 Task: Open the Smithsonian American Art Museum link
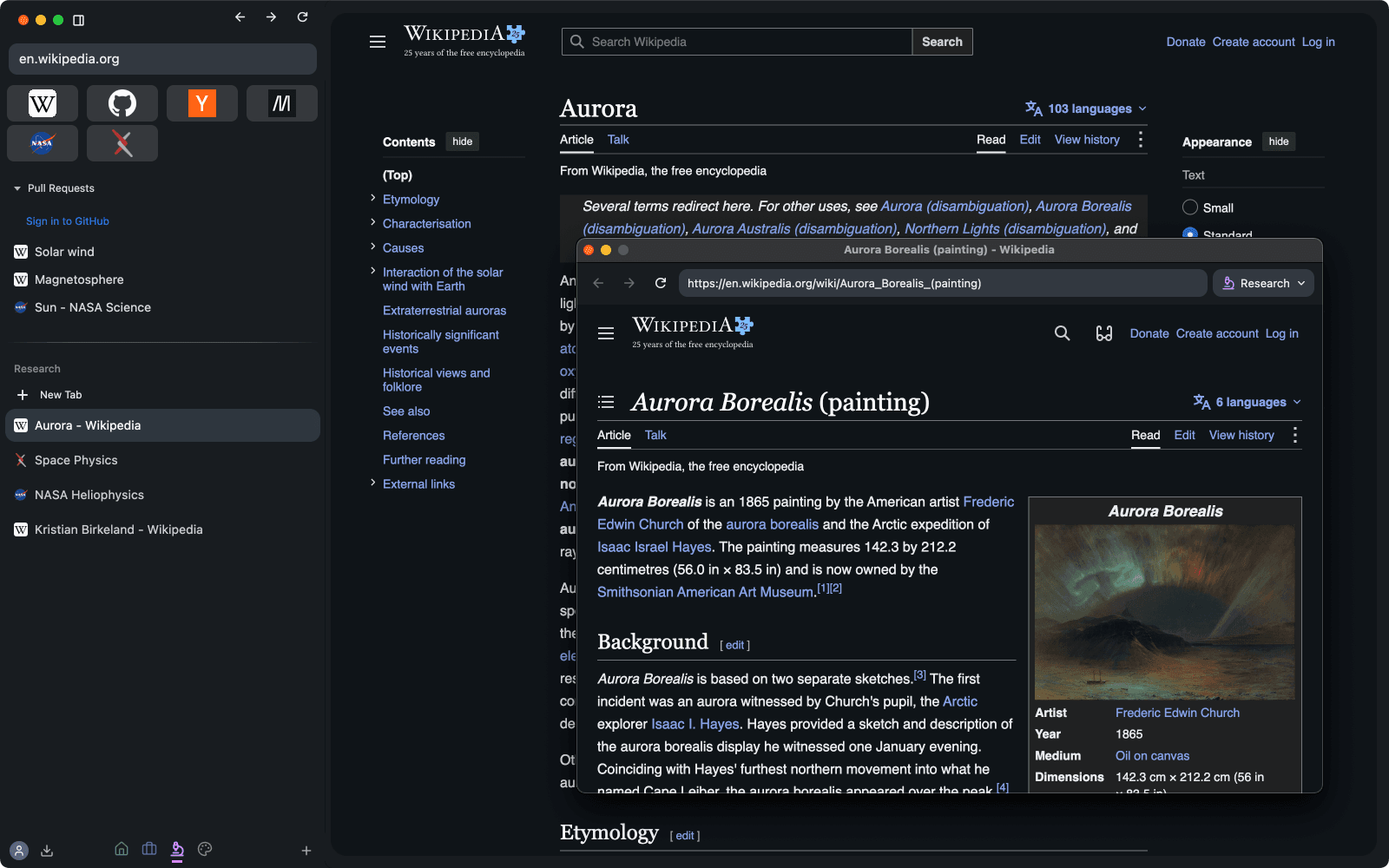coord(705,592)
